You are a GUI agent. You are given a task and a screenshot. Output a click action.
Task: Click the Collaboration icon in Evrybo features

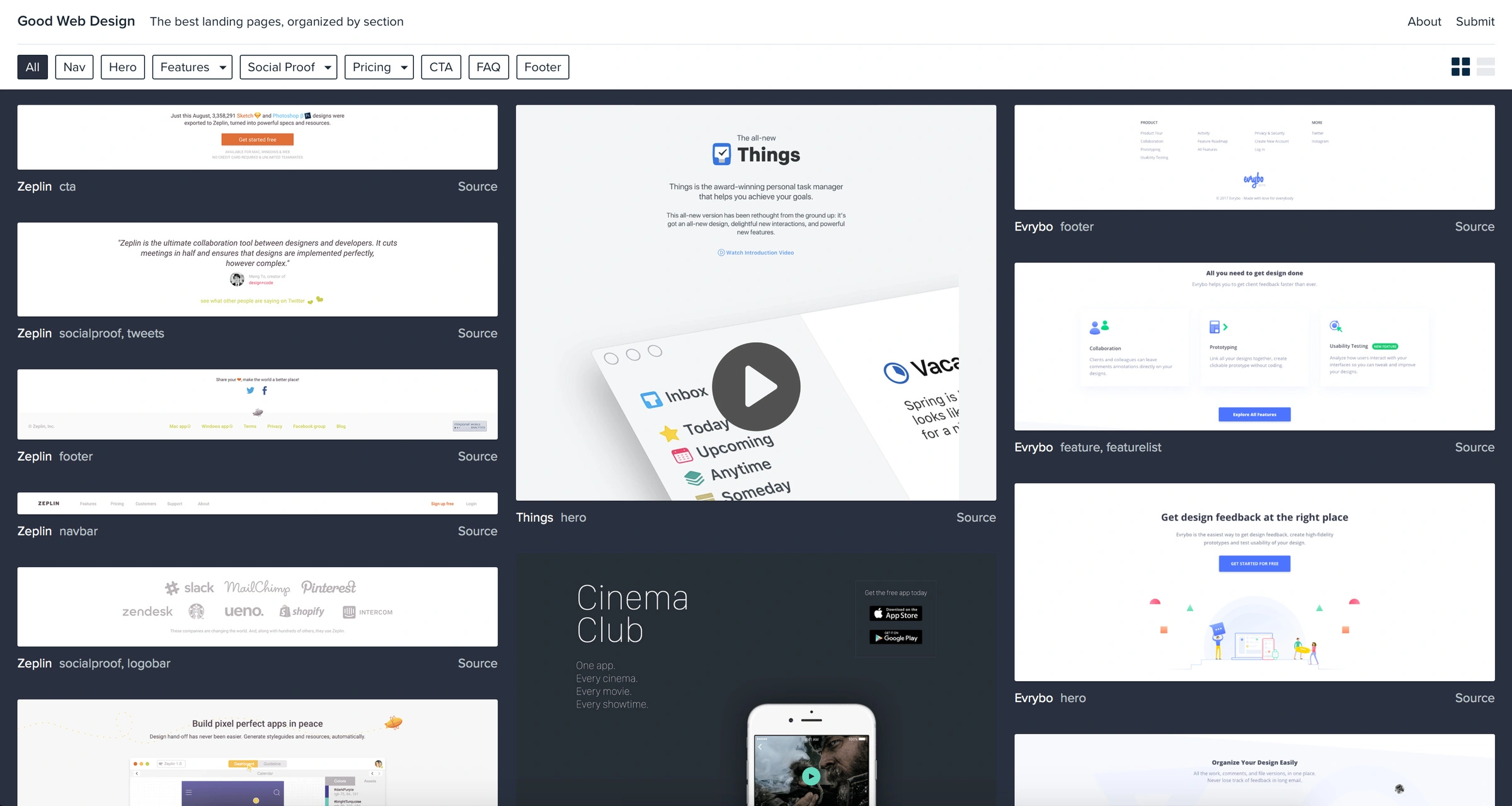(1099, 327)
